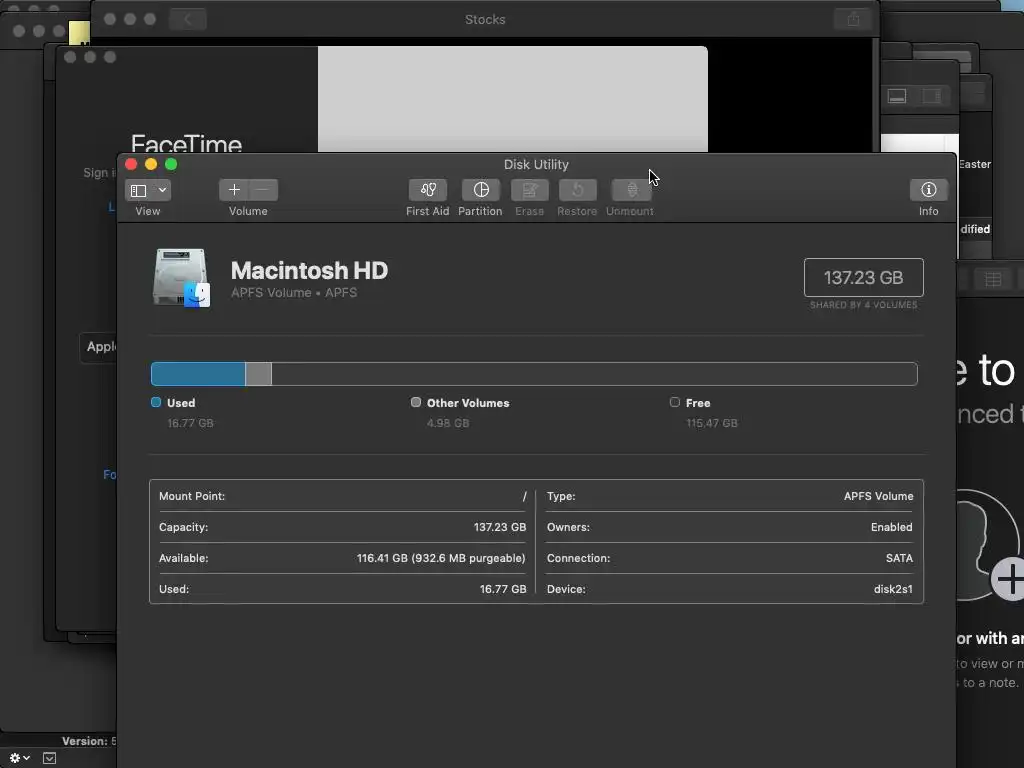
Task: Click the Restore toolbar icon
Action: point(577,190)
